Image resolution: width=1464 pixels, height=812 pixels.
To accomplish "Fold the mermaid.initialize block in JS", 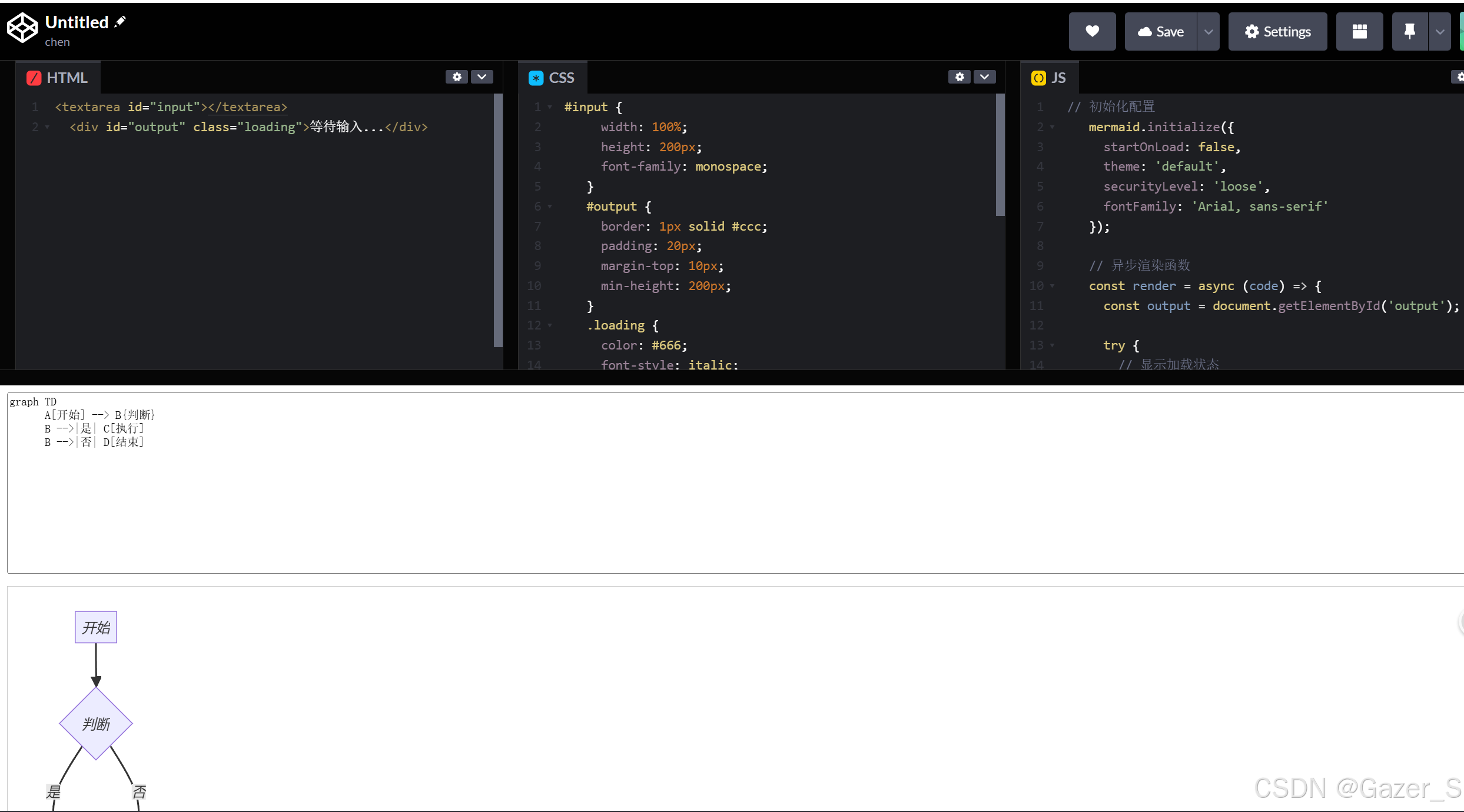I will (x=1052, y=127).
